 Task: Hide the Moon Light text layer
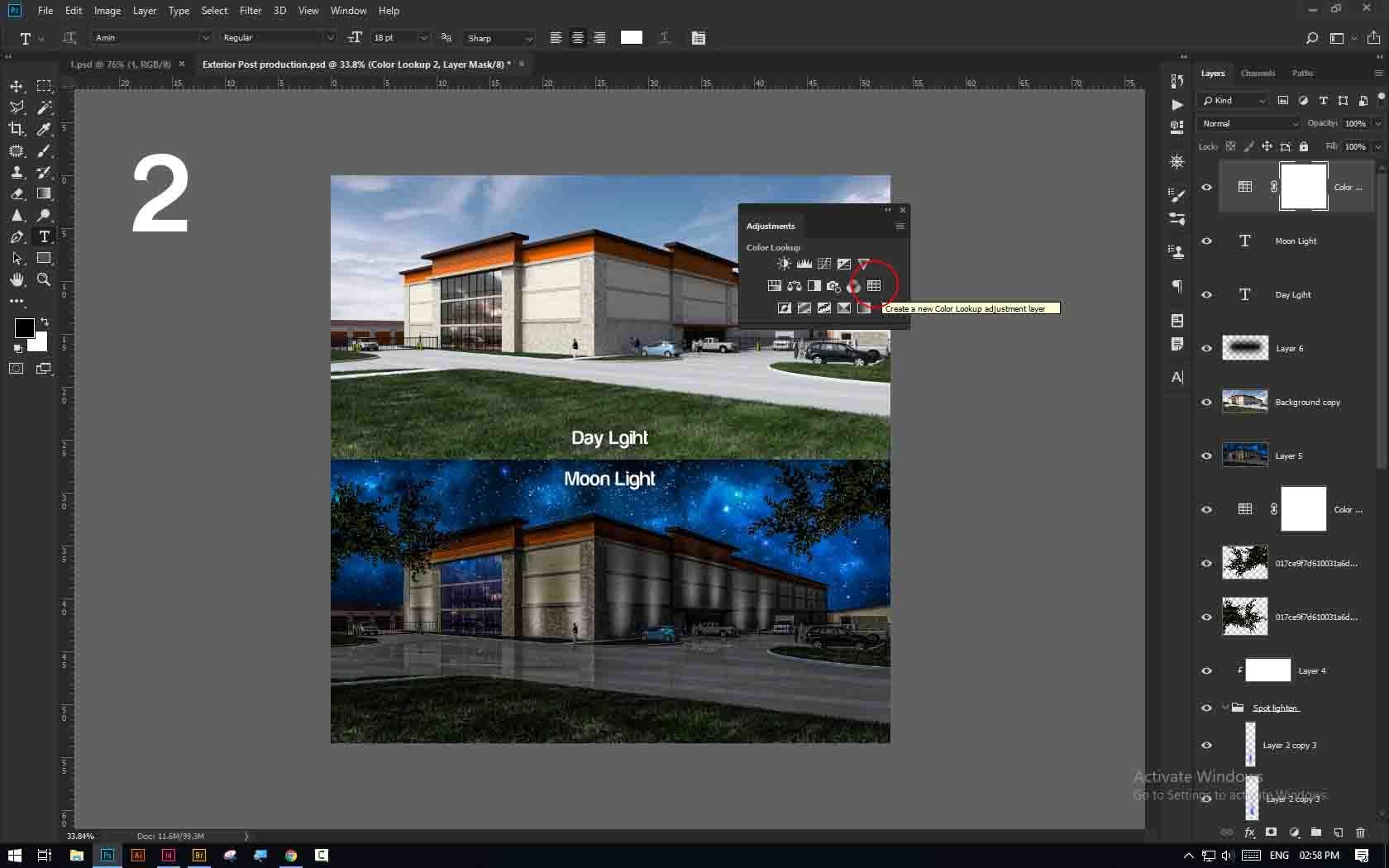1206,241
